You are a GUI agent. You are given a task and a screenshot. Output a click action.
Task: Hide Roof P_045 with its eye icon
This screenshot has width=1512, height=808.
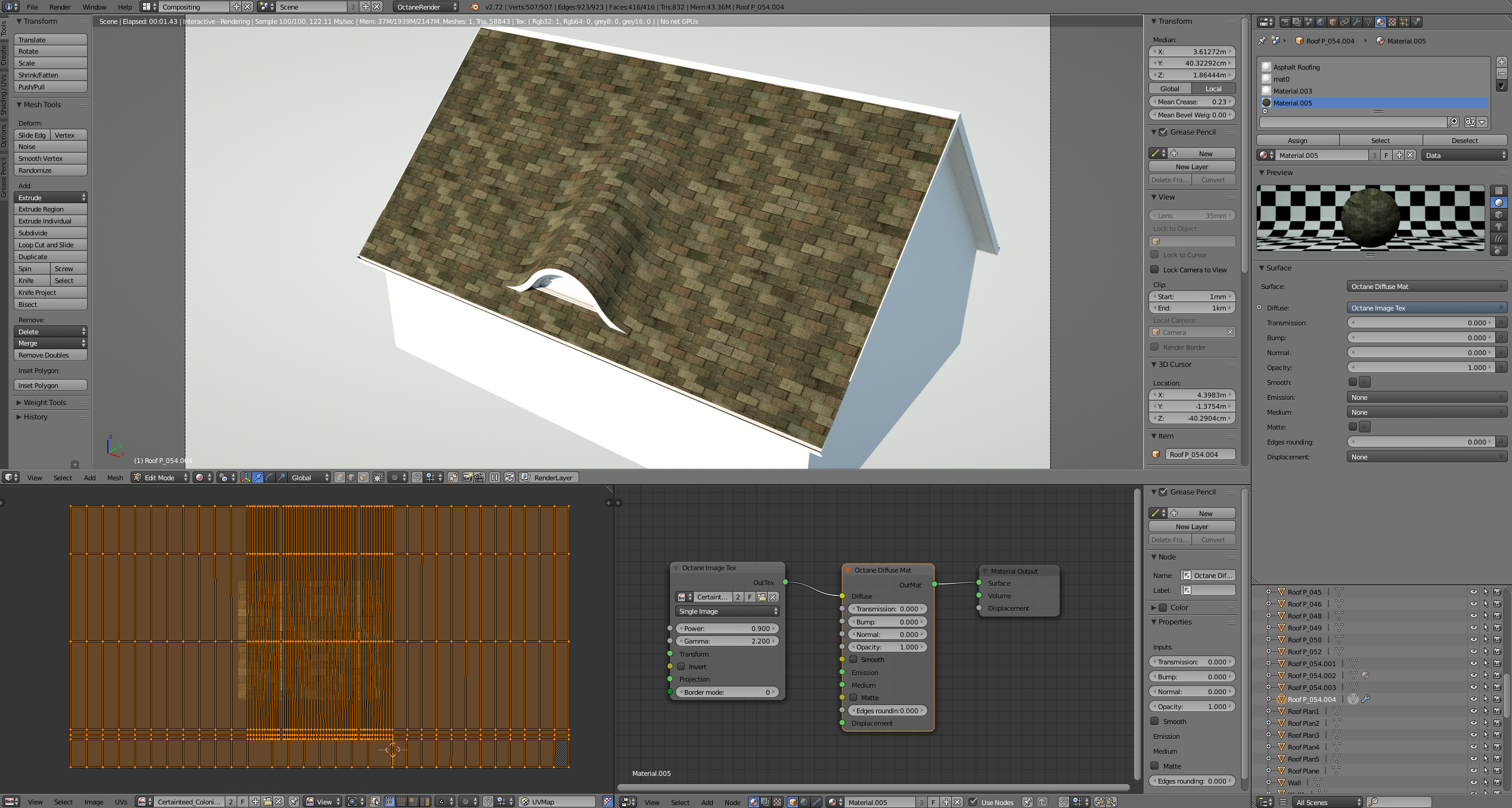click(x=1473, y=592)
